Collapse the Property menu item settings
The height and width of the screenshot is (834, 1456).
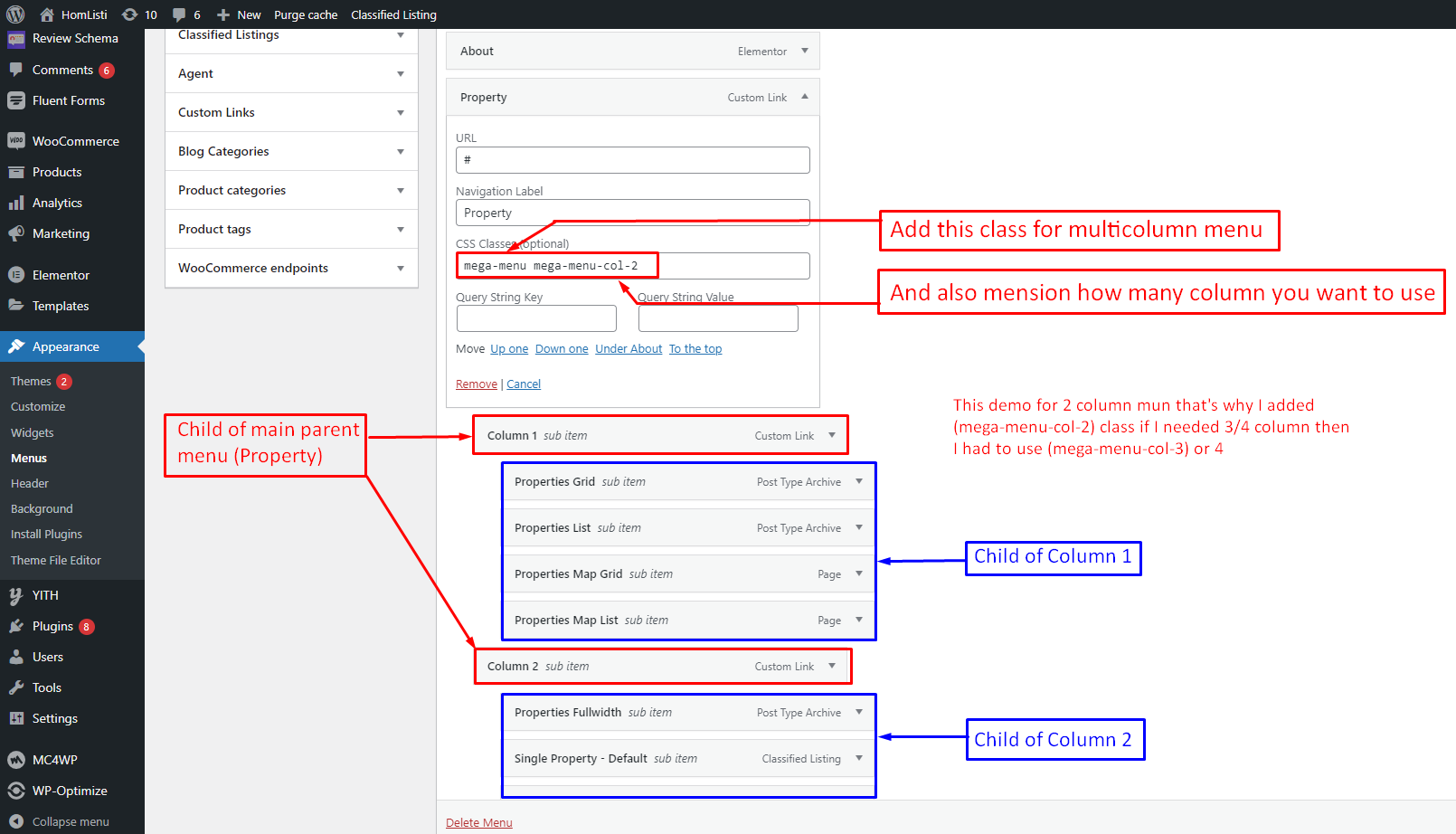pos(805,97)
